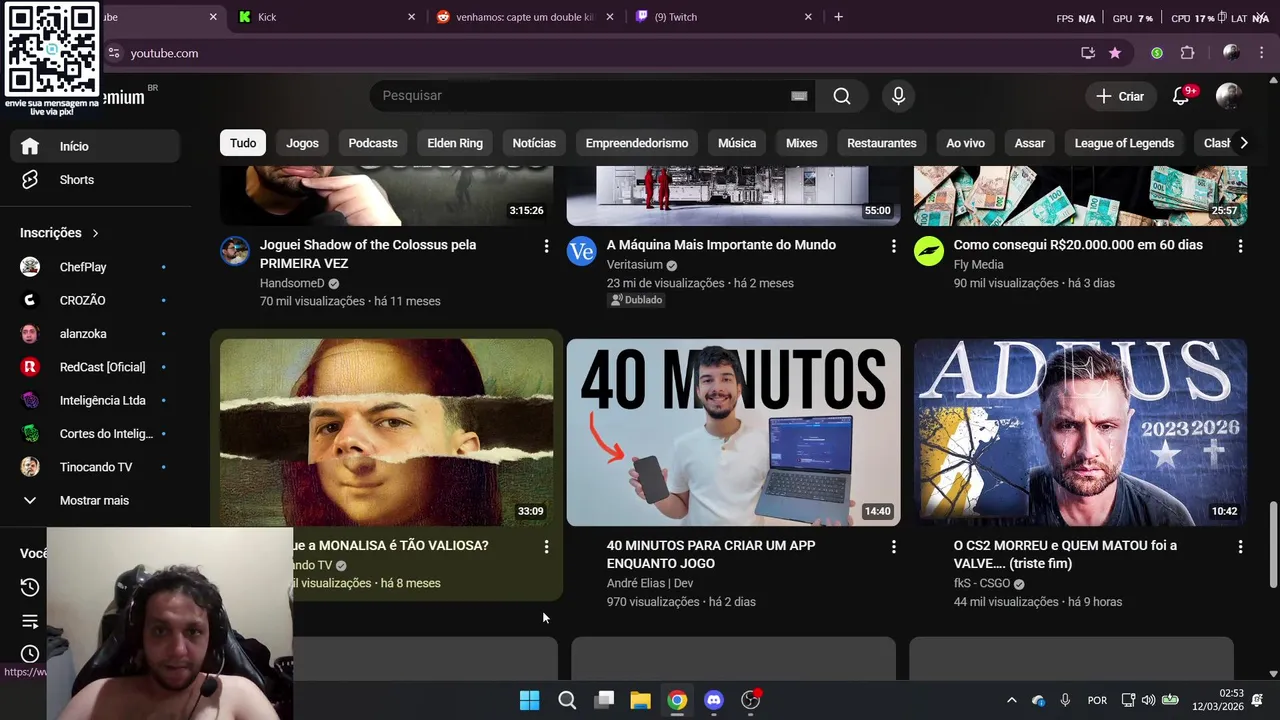Click the page vertical scrollbar
This screenshot has width=1280, height=720.
[x=1273, y=546]
